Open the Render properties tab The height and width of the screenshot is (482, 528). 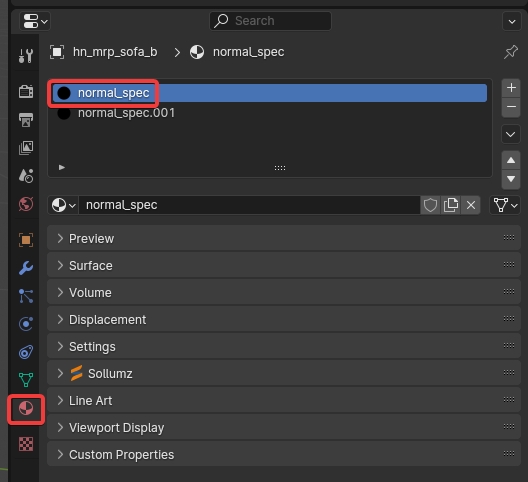point(26,91)
